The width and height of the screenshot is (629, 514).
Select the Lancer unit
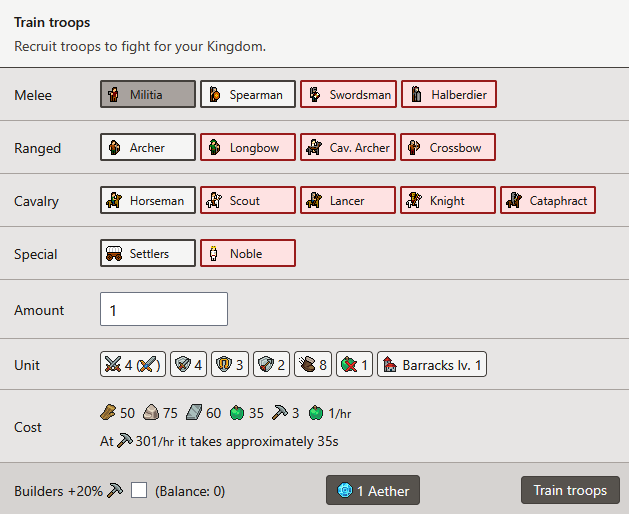tap(348, 200)
